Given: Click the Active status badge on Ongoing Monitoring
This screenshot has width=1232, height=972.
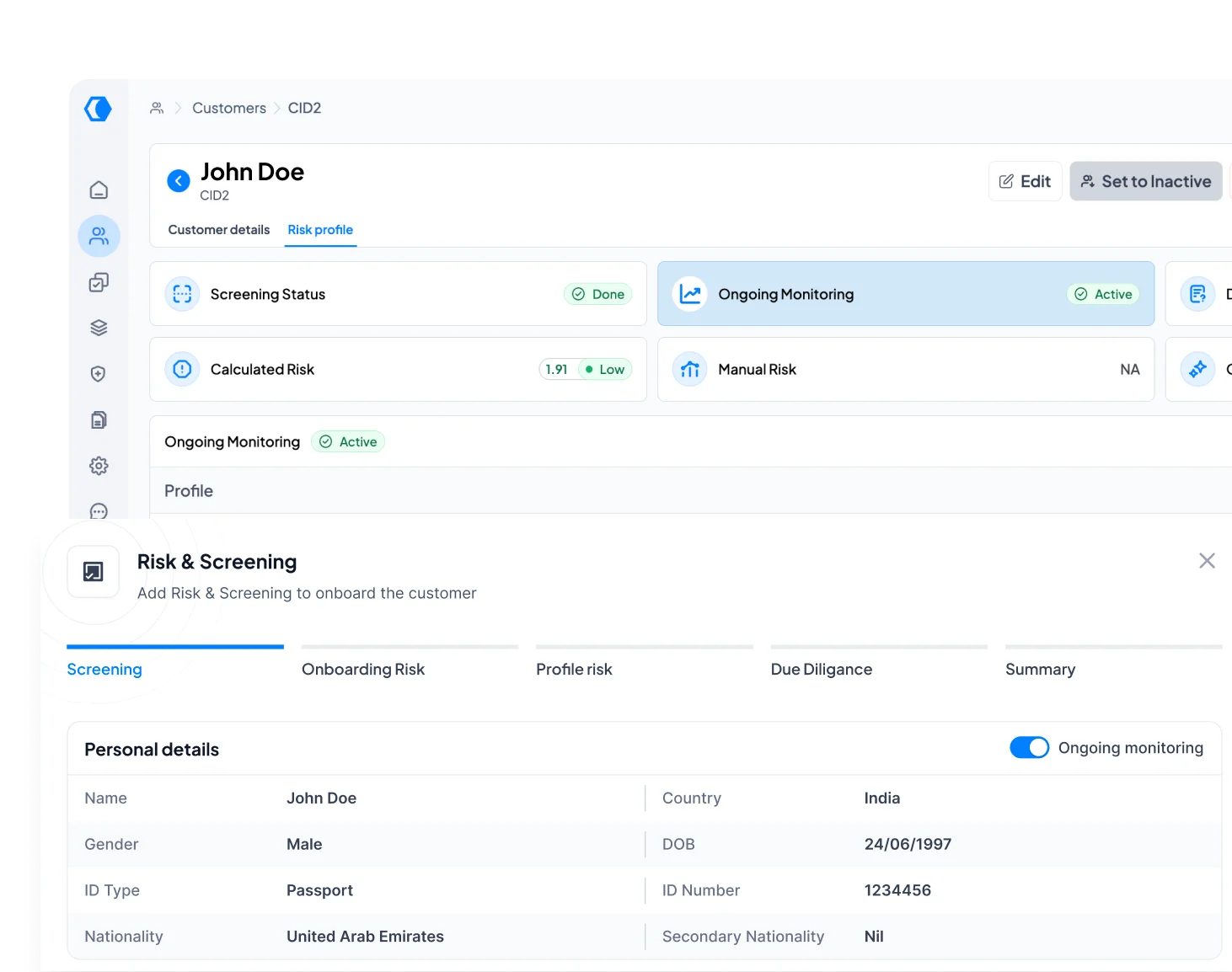Looking at the screenshot, I should tap(1103, 294).
